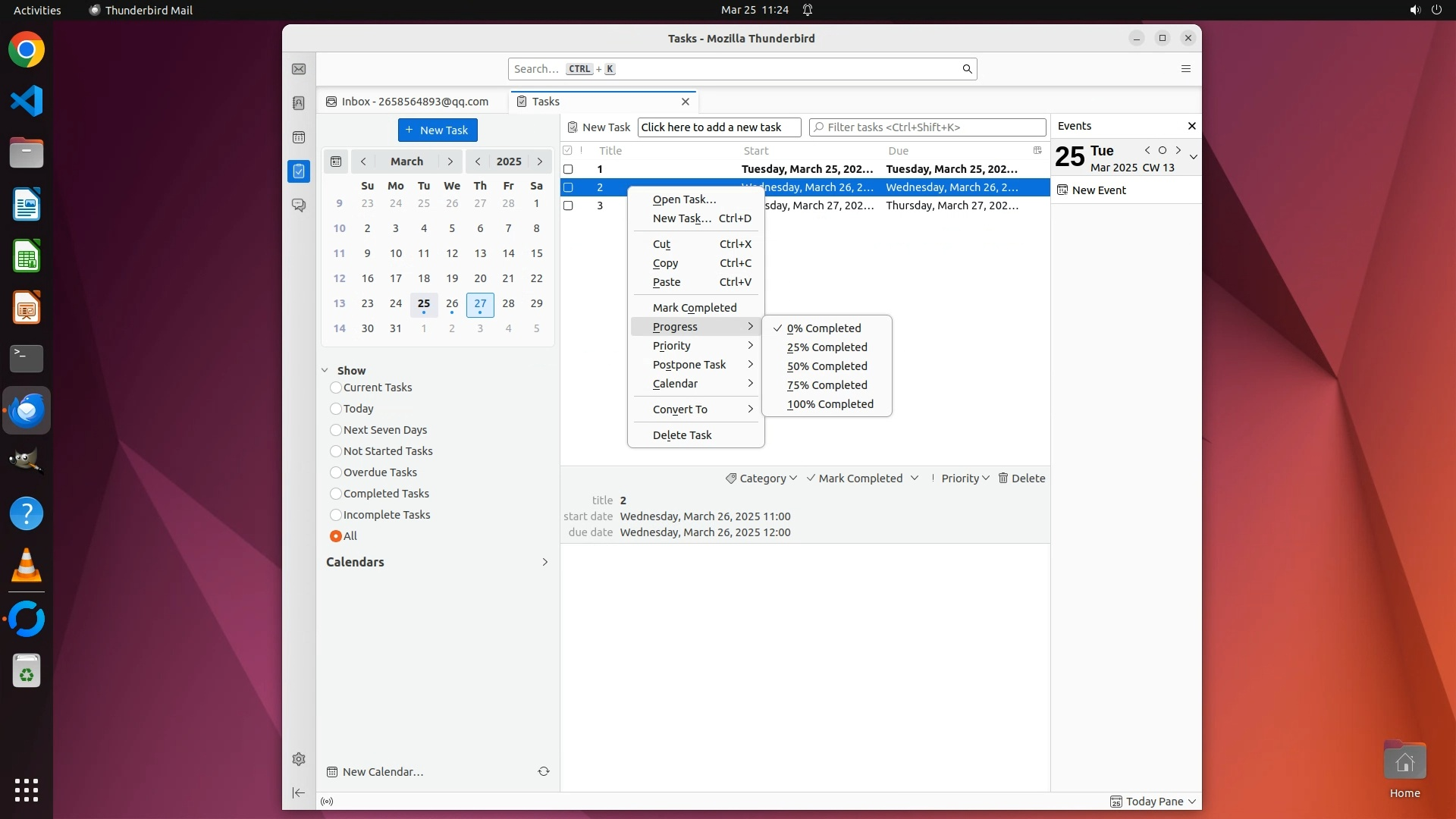Click the column picker icon in task list
Image resolution: width=1456 pixels, height=819 pixels.
pyautogui.click(x=1037, y=150)
